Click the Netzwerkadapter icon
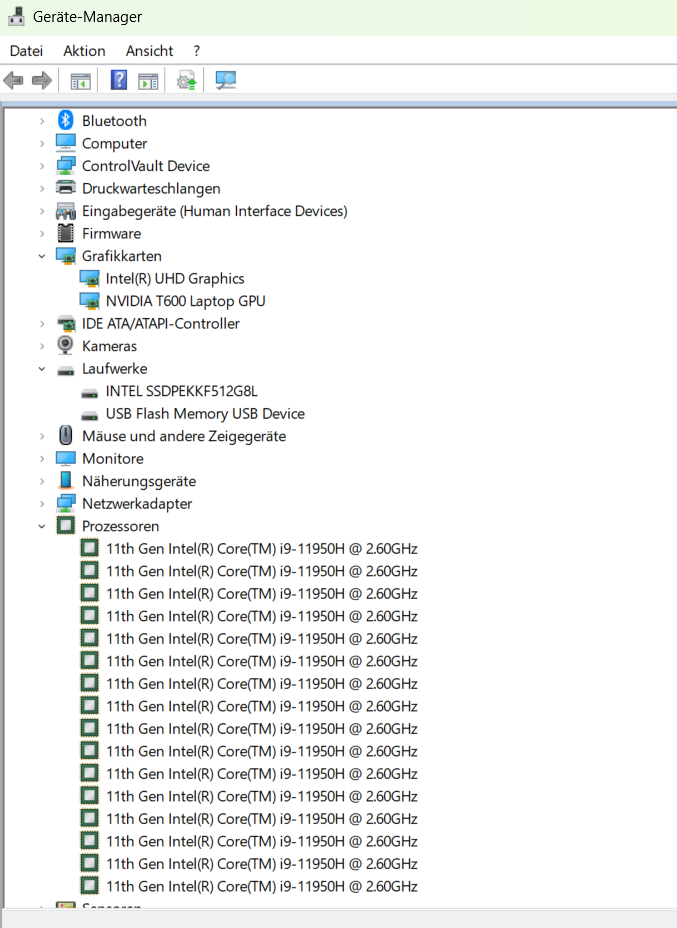 [66, 503]
